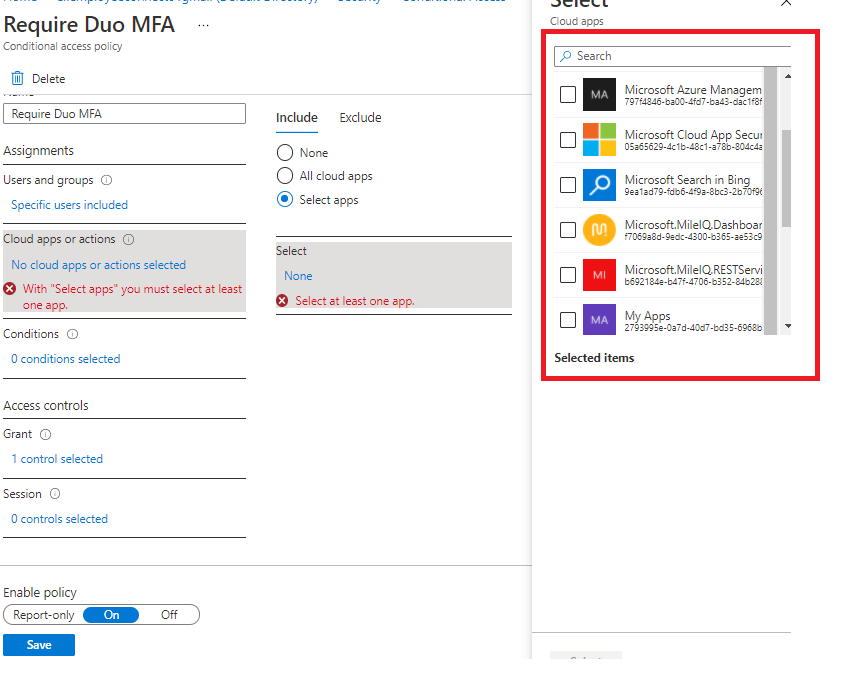Image resolution: width=849 pixels, height=687 pixels.
Task: Open Specific users included link
Action: [x=69, y=205]
